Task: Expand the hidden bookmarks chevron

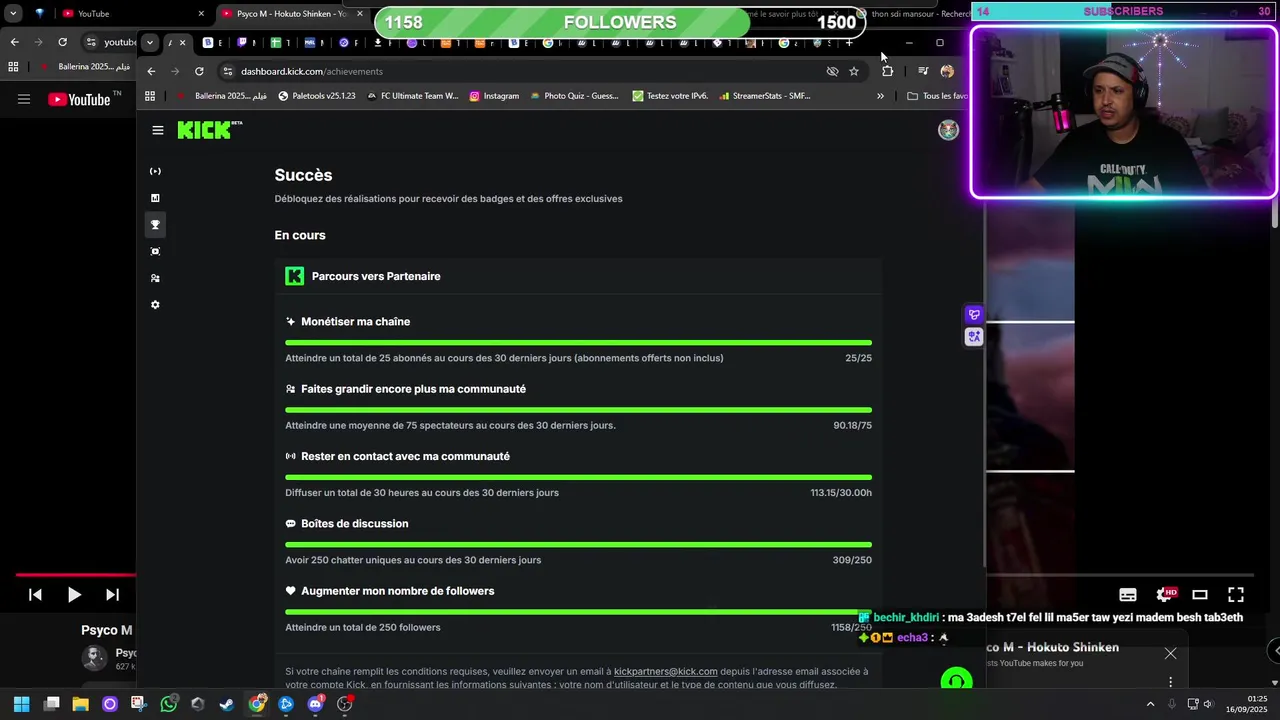Action: (x=880, y=96)
